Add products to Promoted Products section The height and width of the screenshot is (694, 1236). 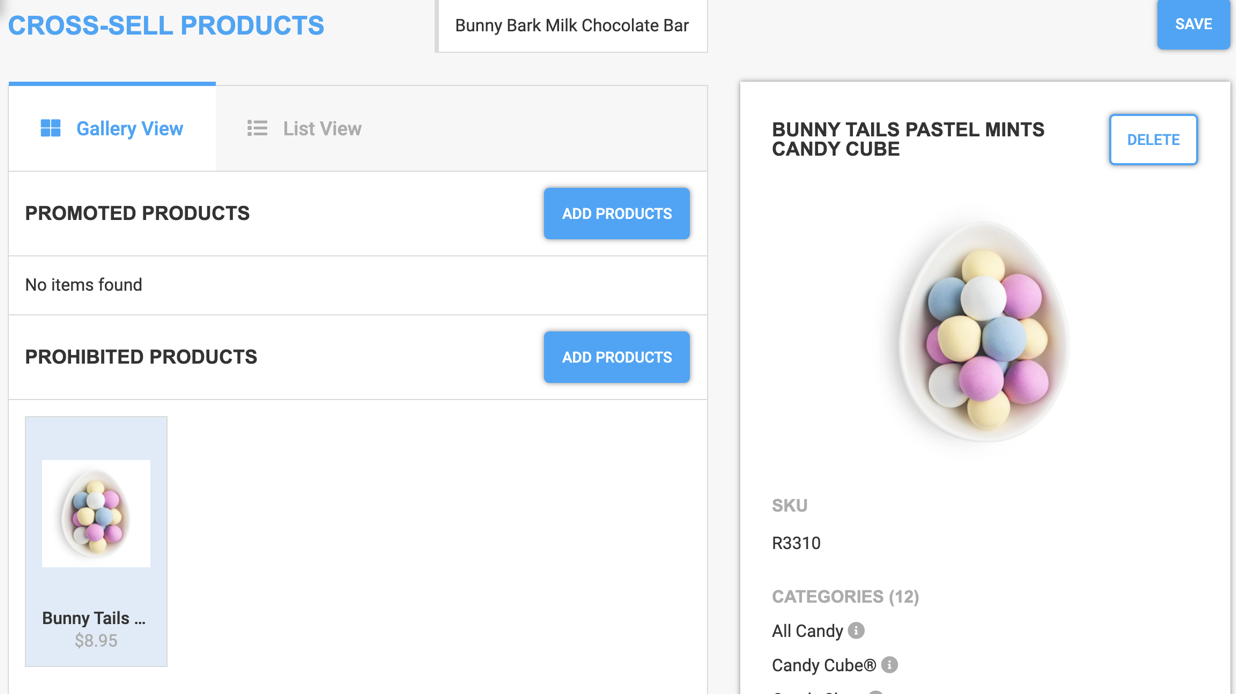616,214
